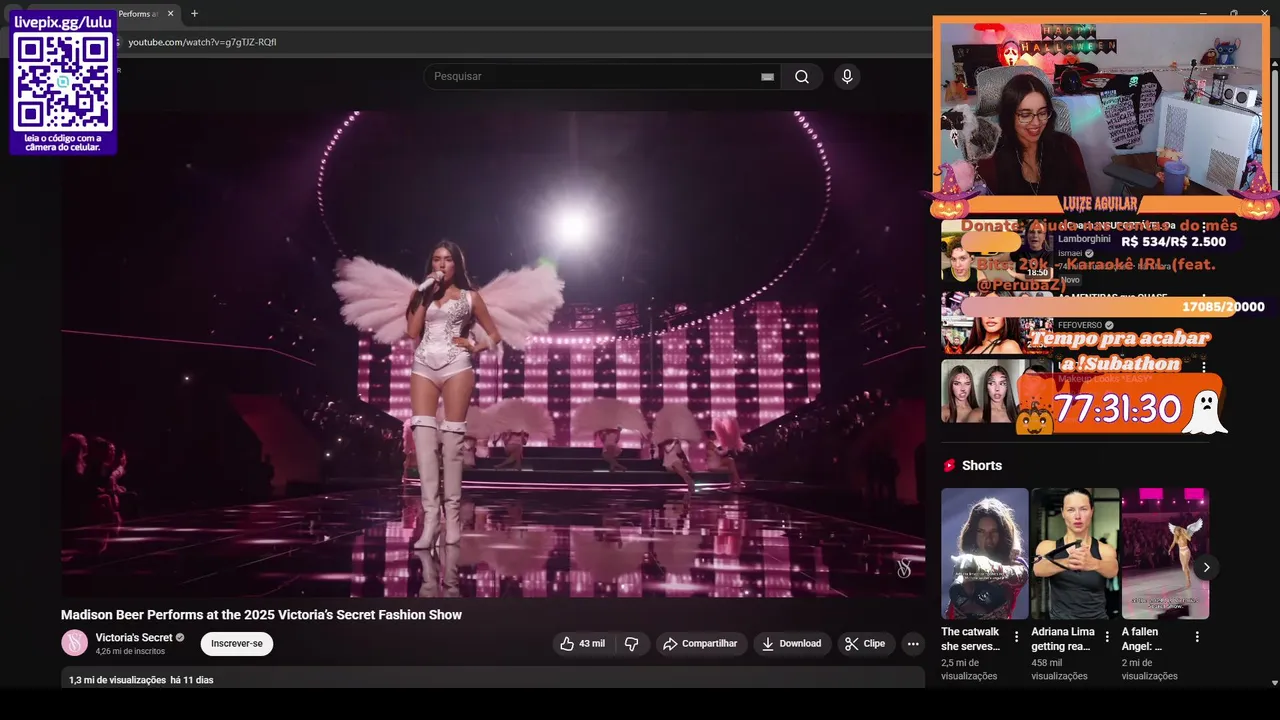Image resolution: width=1280 pixels, height=720 pixels.
Task: Click the thumbs-down dislike button
Action: 632,644
